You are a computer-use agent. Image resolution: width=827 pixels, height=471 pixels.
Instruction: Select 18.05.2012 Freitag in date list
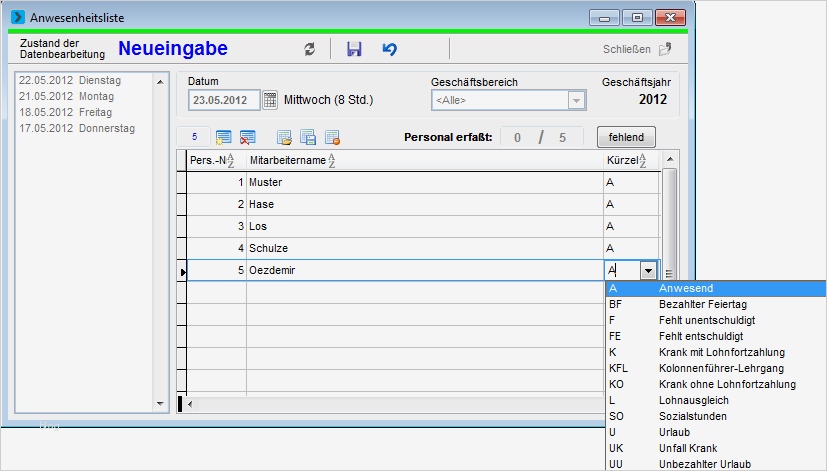(65, 112)
